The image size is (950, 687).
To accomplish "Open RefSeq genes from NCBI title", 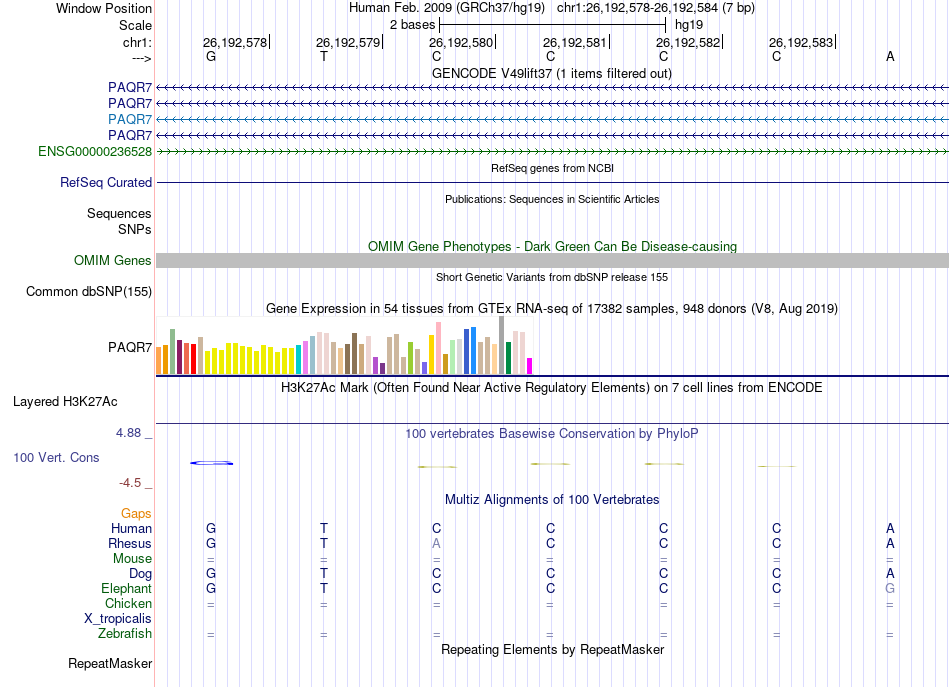I will point(552,168).
